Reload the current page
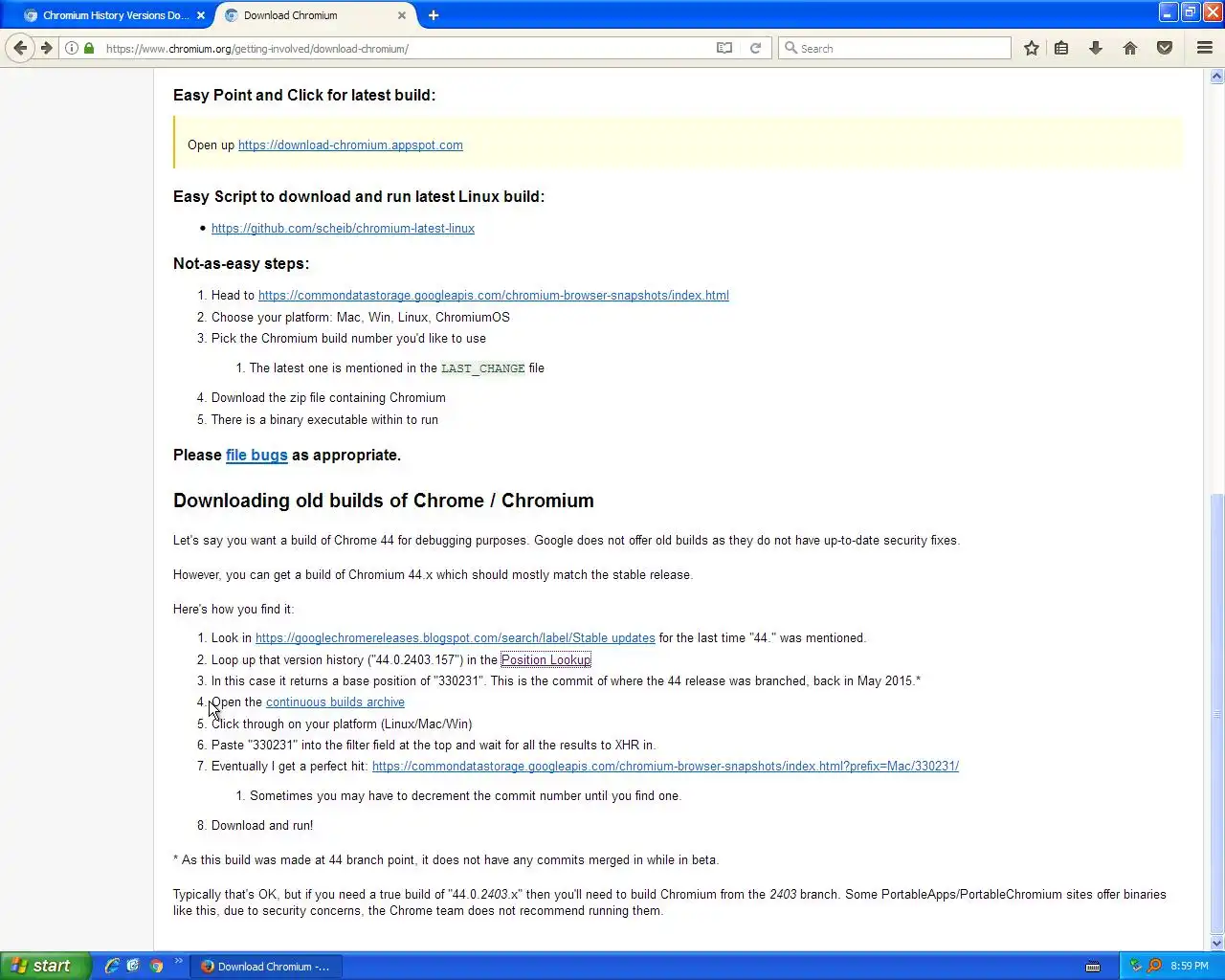Viewport: 1225px width, 980px height. [x=755, y=48]
